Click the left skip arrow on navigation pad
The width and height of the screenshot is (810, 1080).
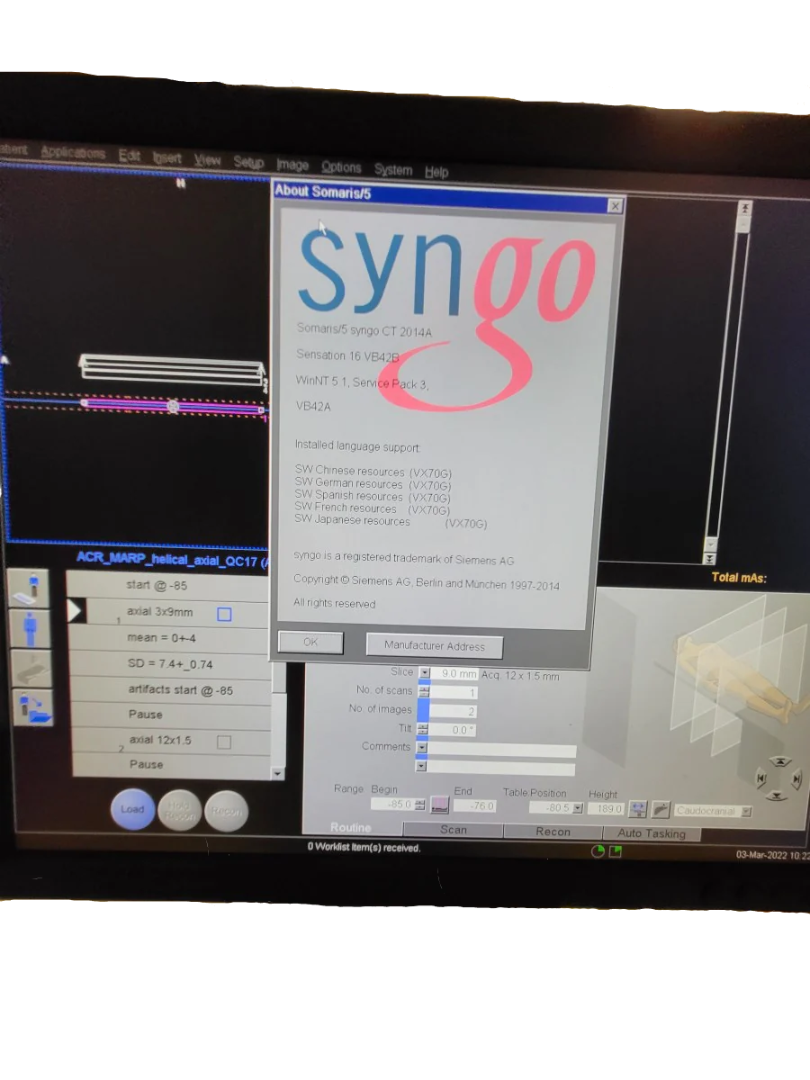point(760,778)
